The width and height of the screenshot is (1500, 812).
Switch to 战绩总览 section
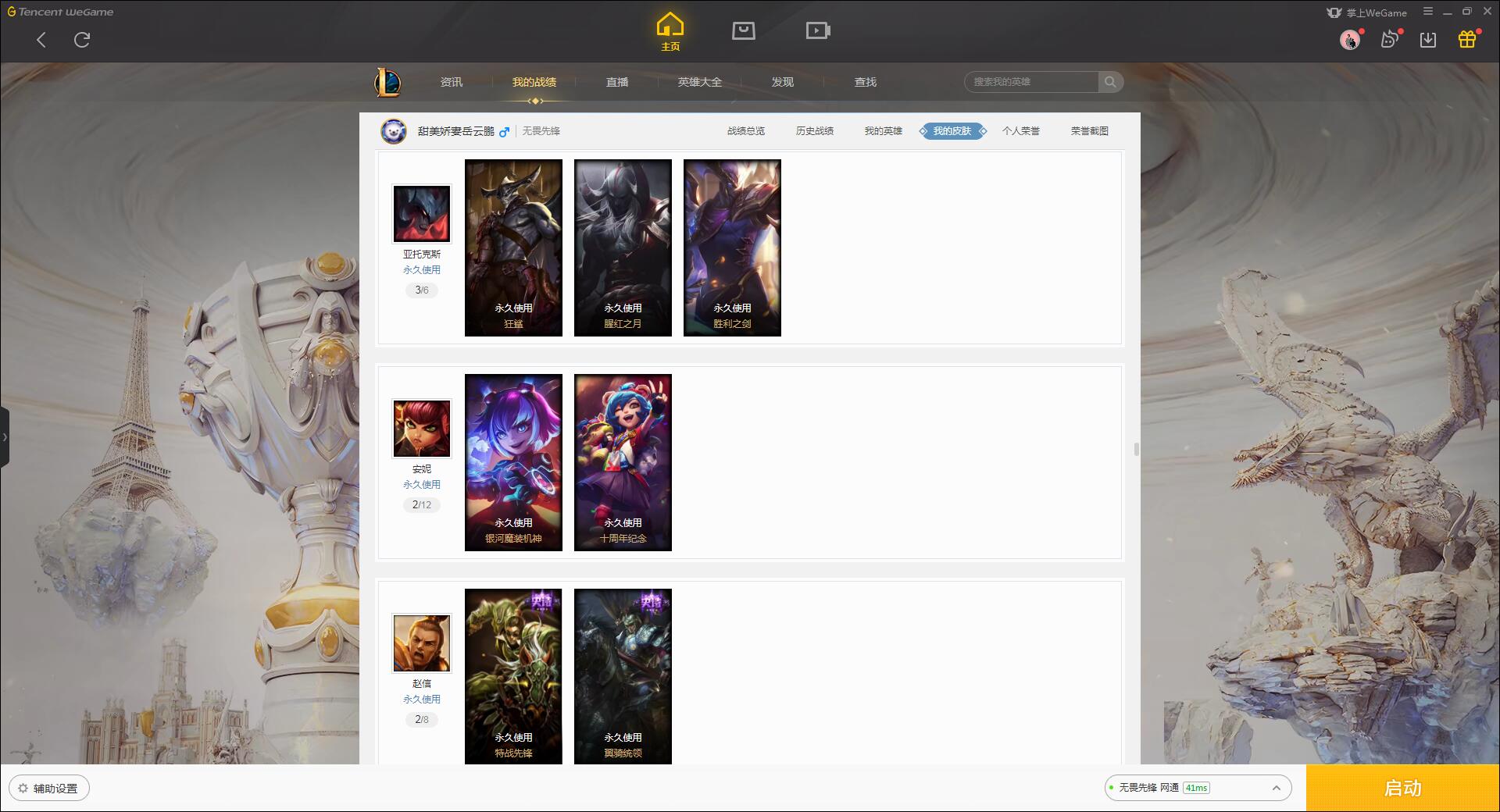pos(746,131)
